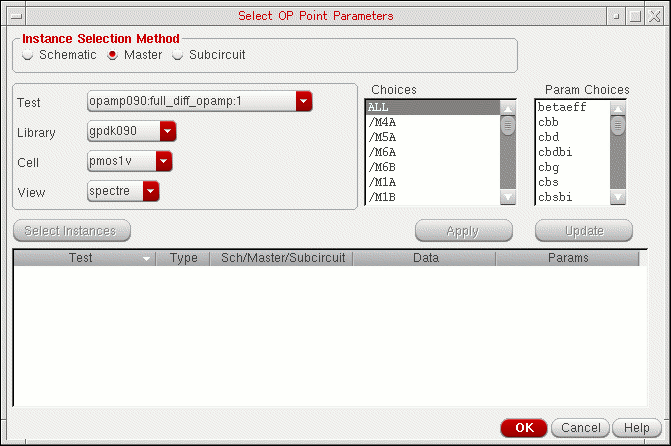671x446 pixels.
Task: Select cbs in Param Choices
Action: pos(573,182)
